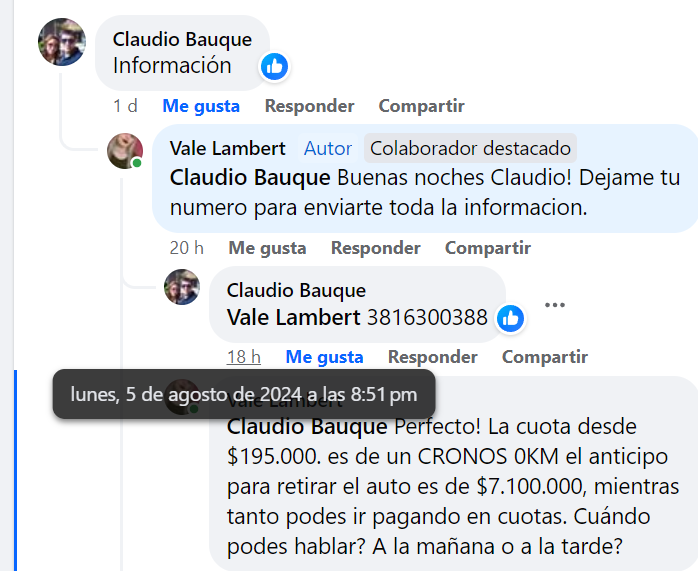Toggle Me gusta under Información comment
The width and height of the screenshot is (698, 571).
201,106
